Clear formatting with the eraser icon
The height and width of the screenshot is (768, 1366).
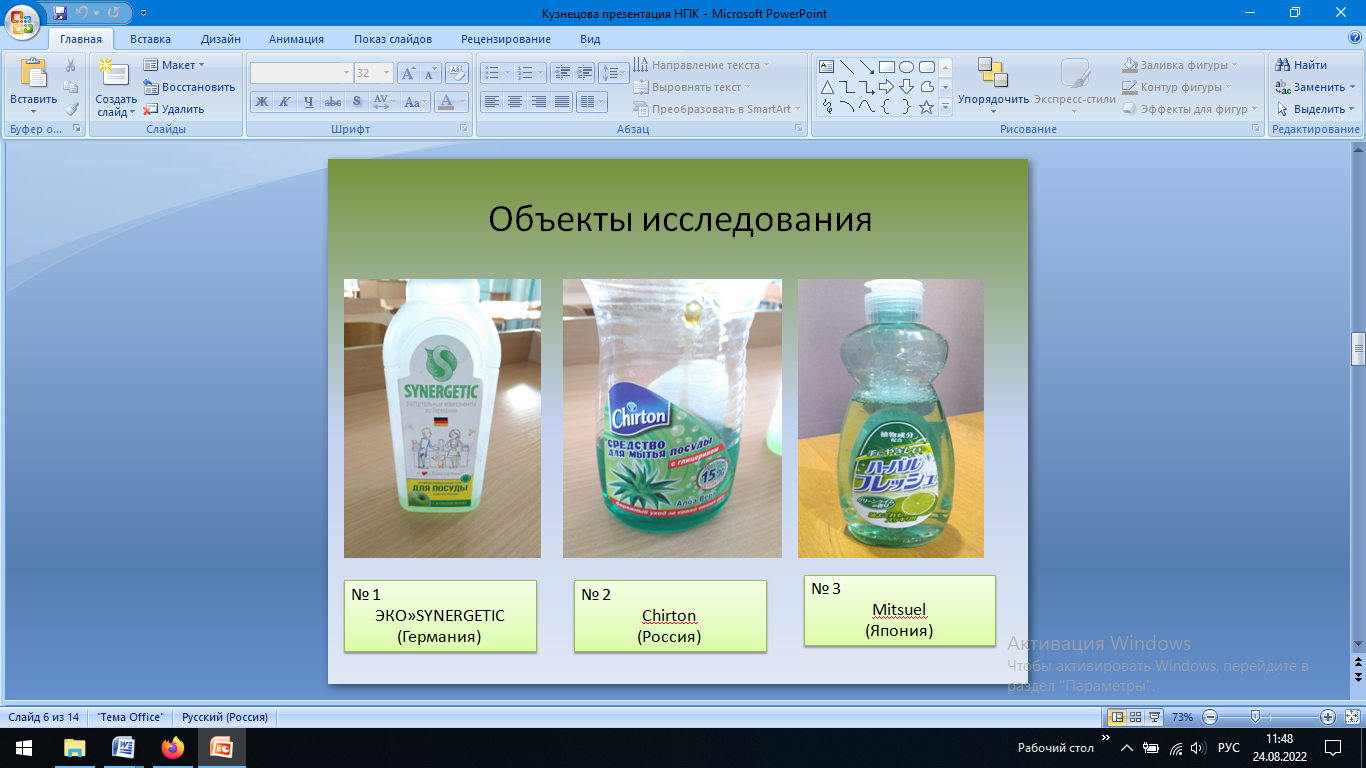click(457, 73)
